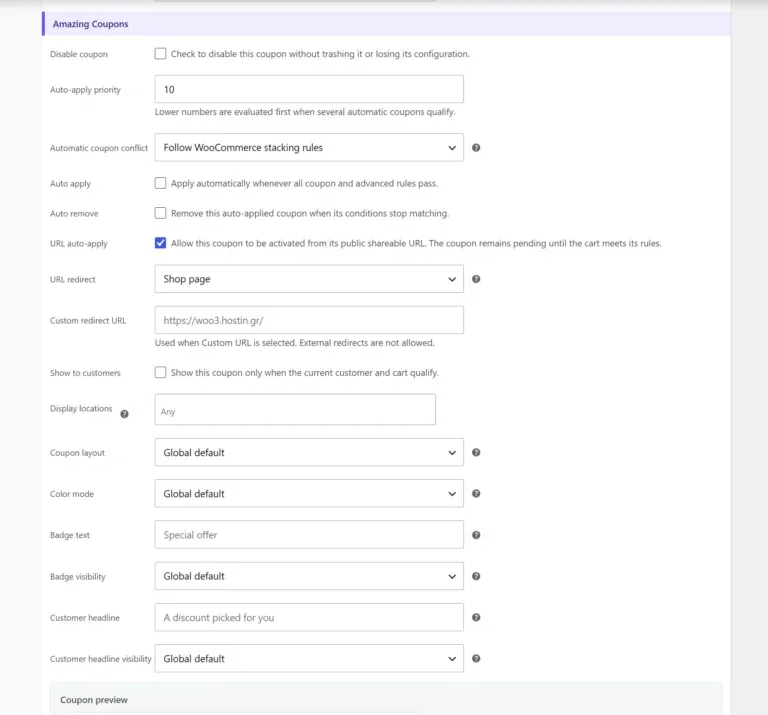
Task: Expand the Badge visibility dropdown
Action: [309, 576]
